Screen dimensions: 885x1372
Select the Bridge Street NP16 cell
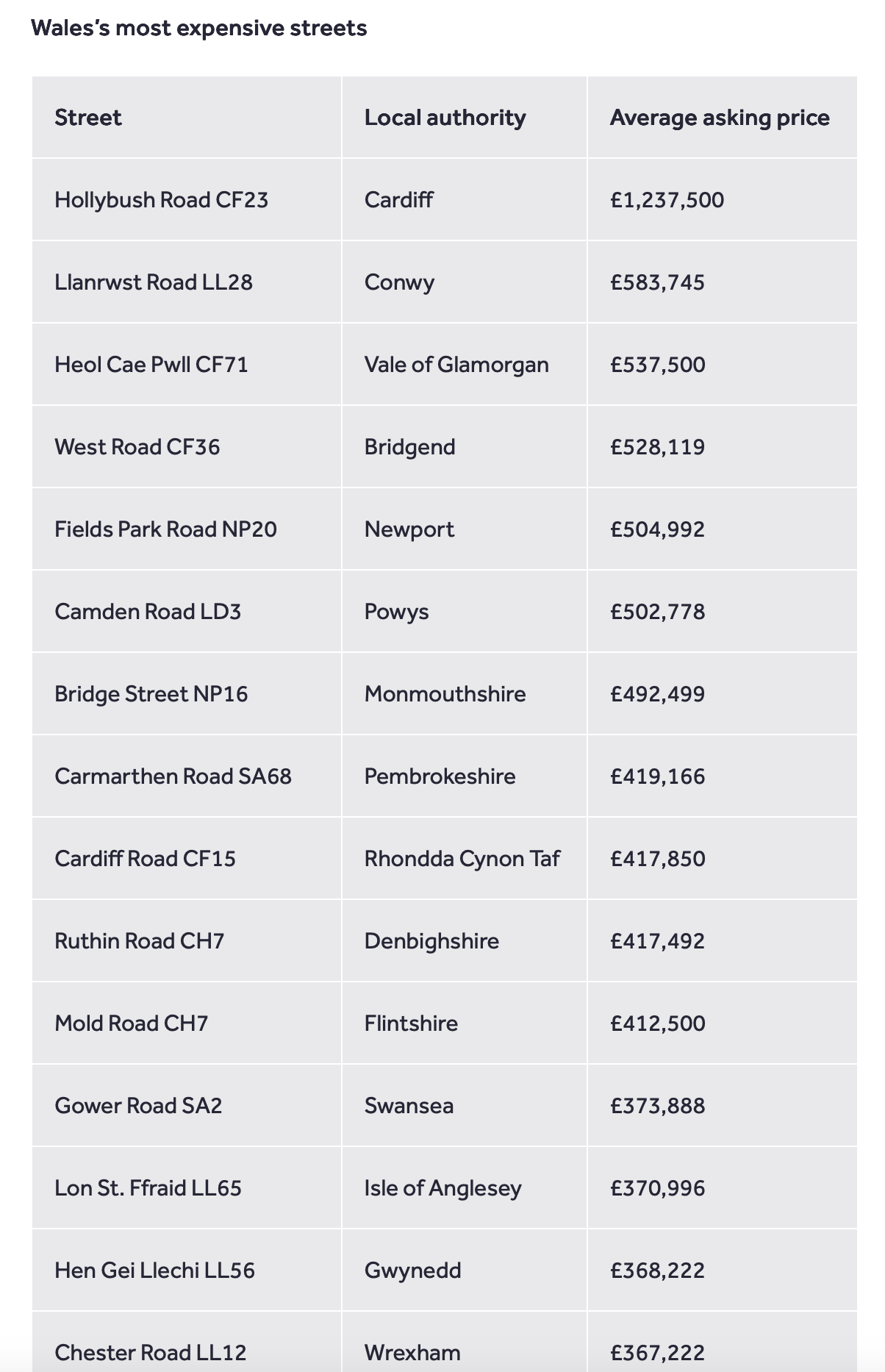pyautogui.click(x=151, y=694)
